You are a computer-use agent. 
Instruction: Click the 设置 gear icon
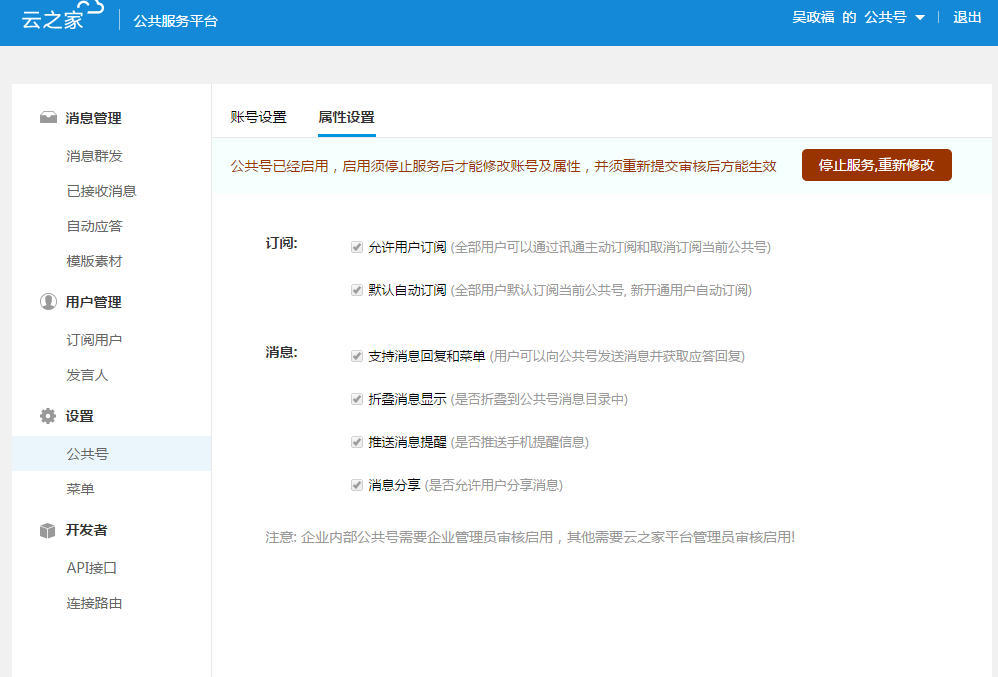[x=48, y=416]
